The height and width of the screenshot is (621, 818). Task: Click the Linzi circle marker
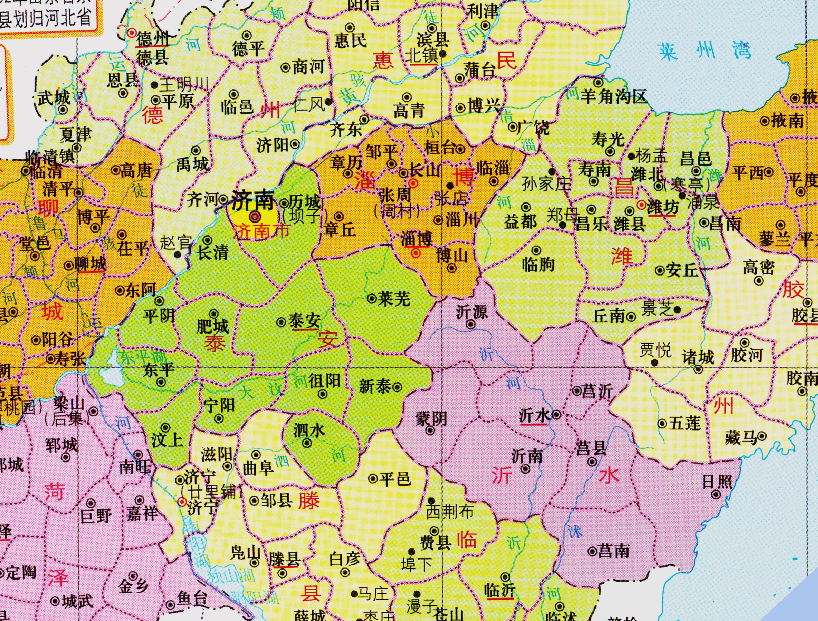tap(494, 180)
